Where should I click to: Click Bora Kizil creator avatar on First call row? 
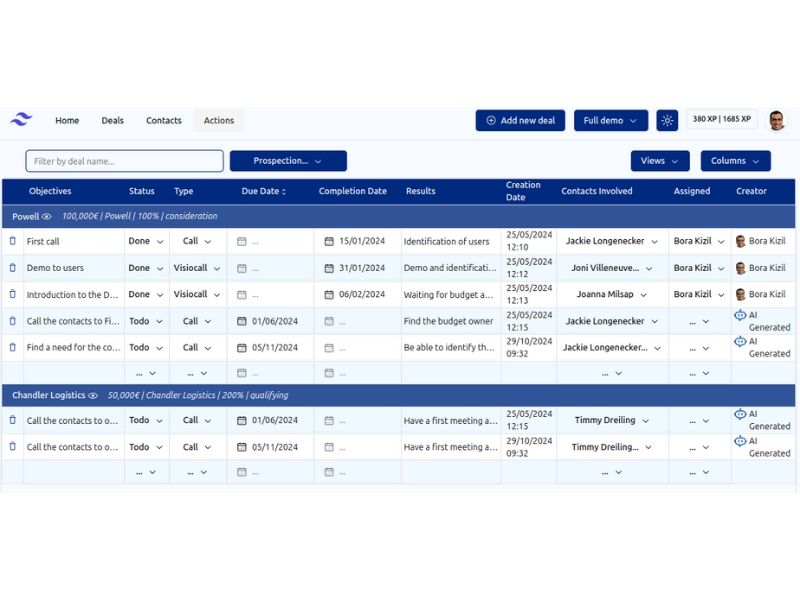pyautogui.click(x=740, y=241)
